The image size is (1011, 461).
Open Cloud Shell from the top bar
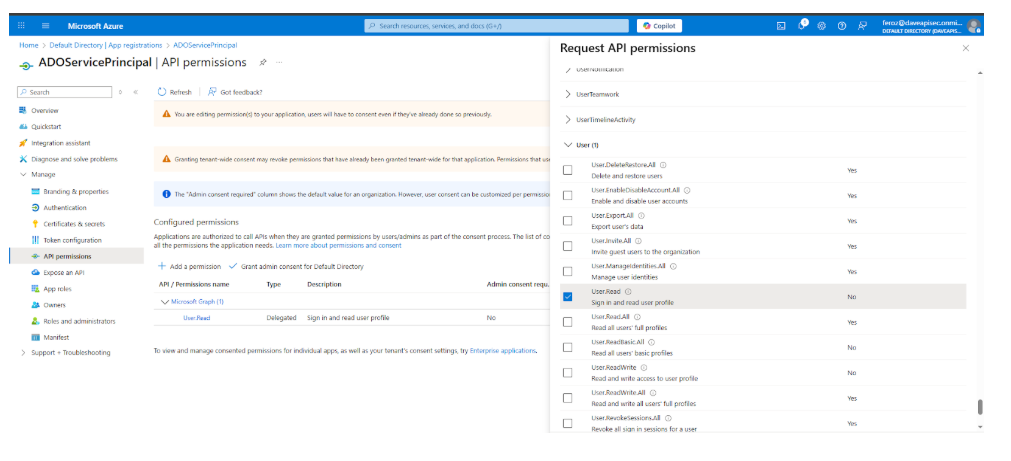point(781,26)
